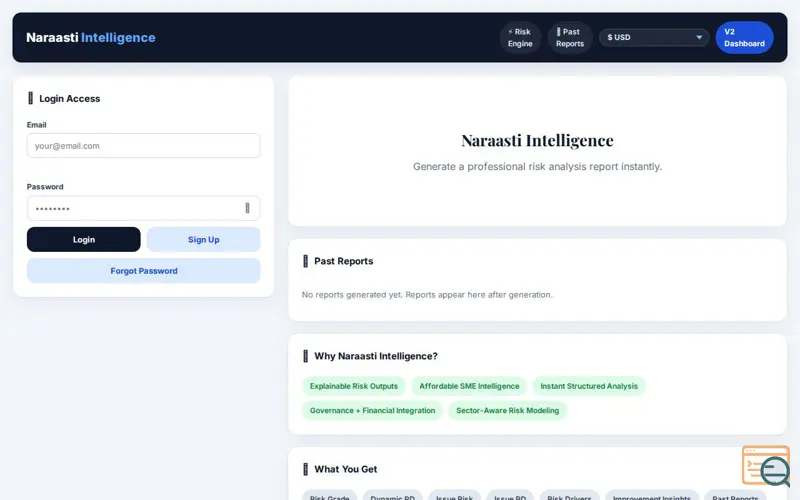
Task: Select the Affordable SME Intelligence tag
Action: [x=469, y=386]
